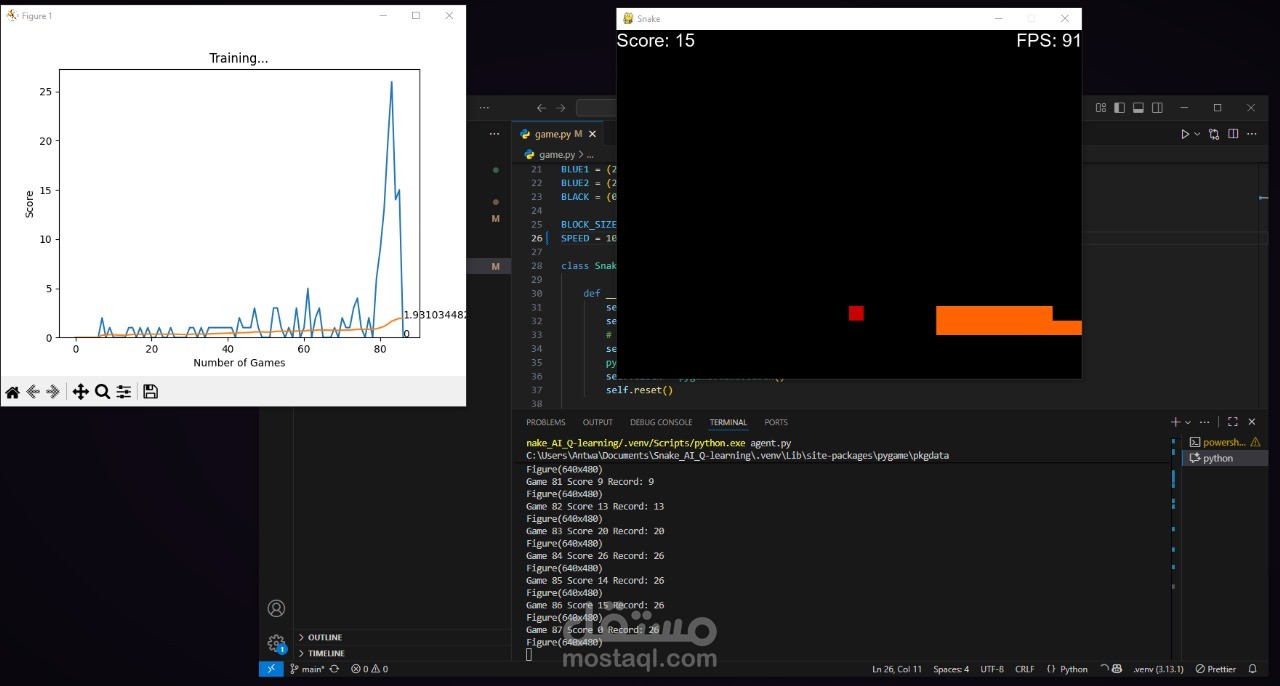
Task: Open errors and warnings count indicator
Action: click(369, 669)
